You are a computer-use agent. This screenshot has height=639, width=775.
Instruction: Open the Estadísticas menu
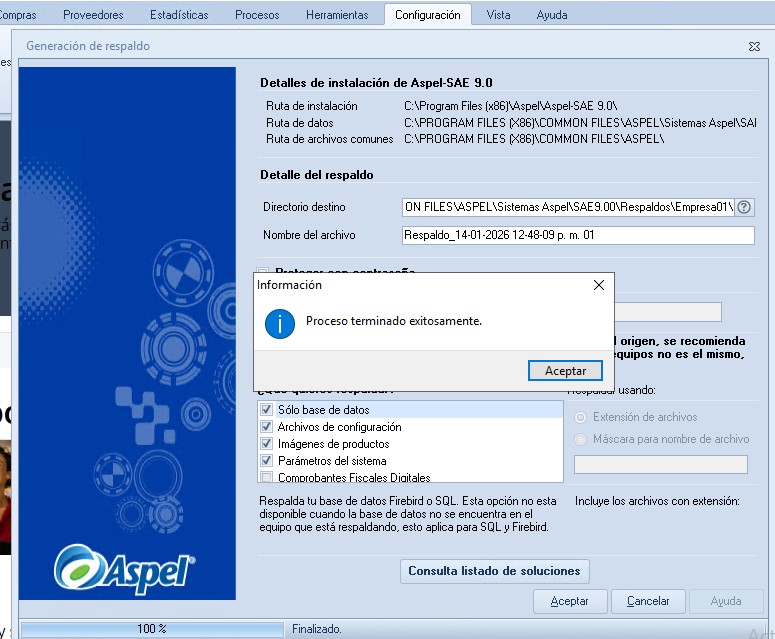coord(179,15)
